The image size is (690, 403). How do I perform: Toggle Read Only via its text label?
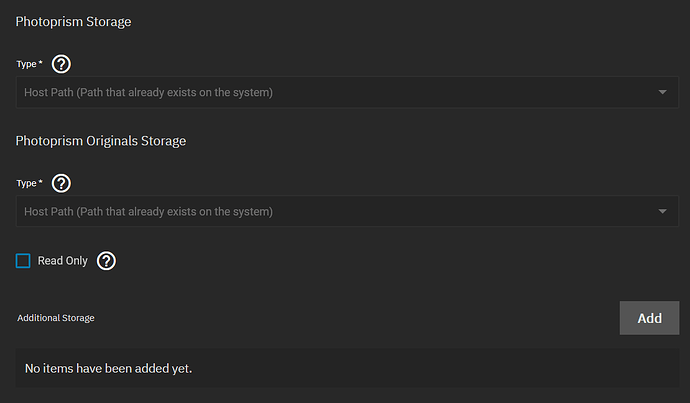(62, 261)
